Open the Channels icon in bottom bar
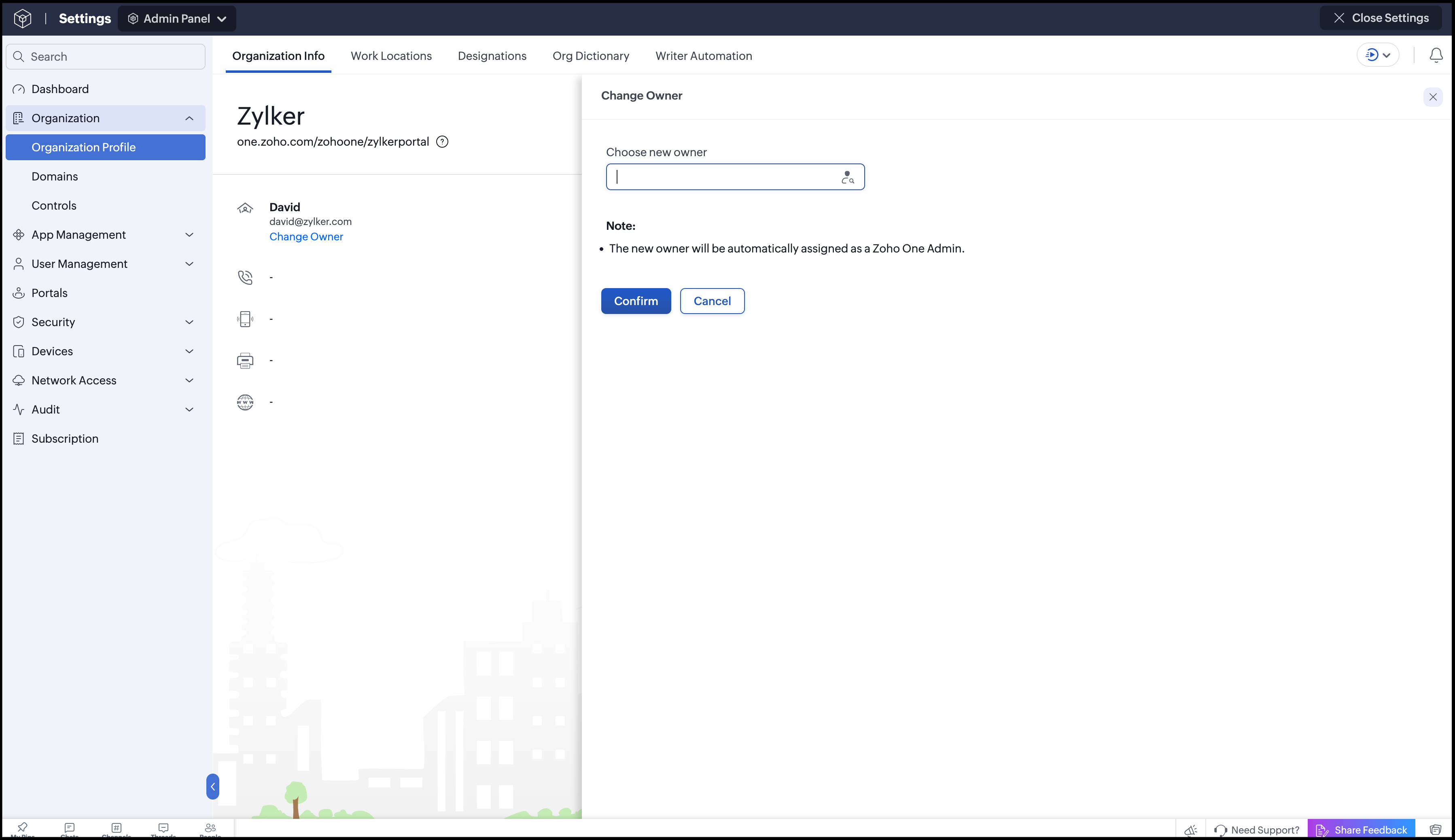Screen dimensions: 1455x840 (116, 828)
